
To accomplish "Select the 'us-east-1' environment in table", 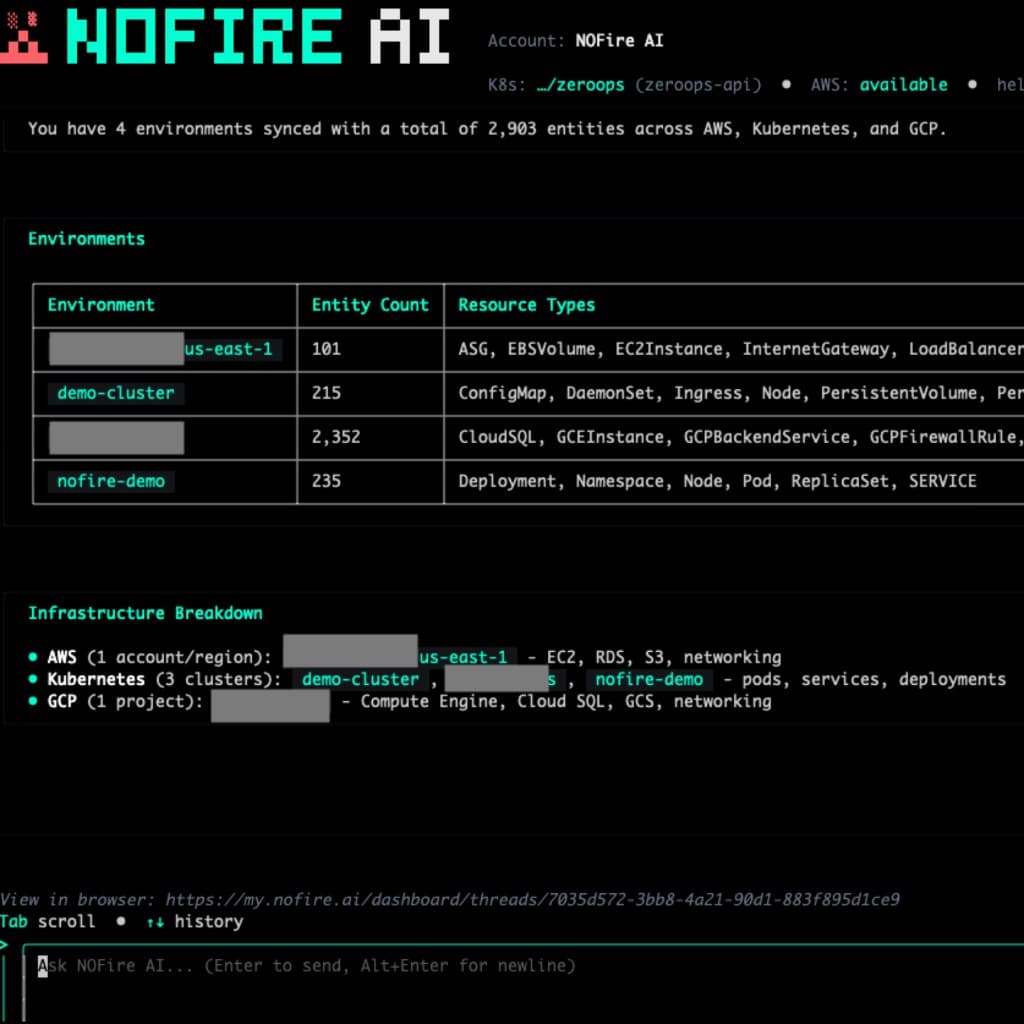I will click(x=229, y=349).
